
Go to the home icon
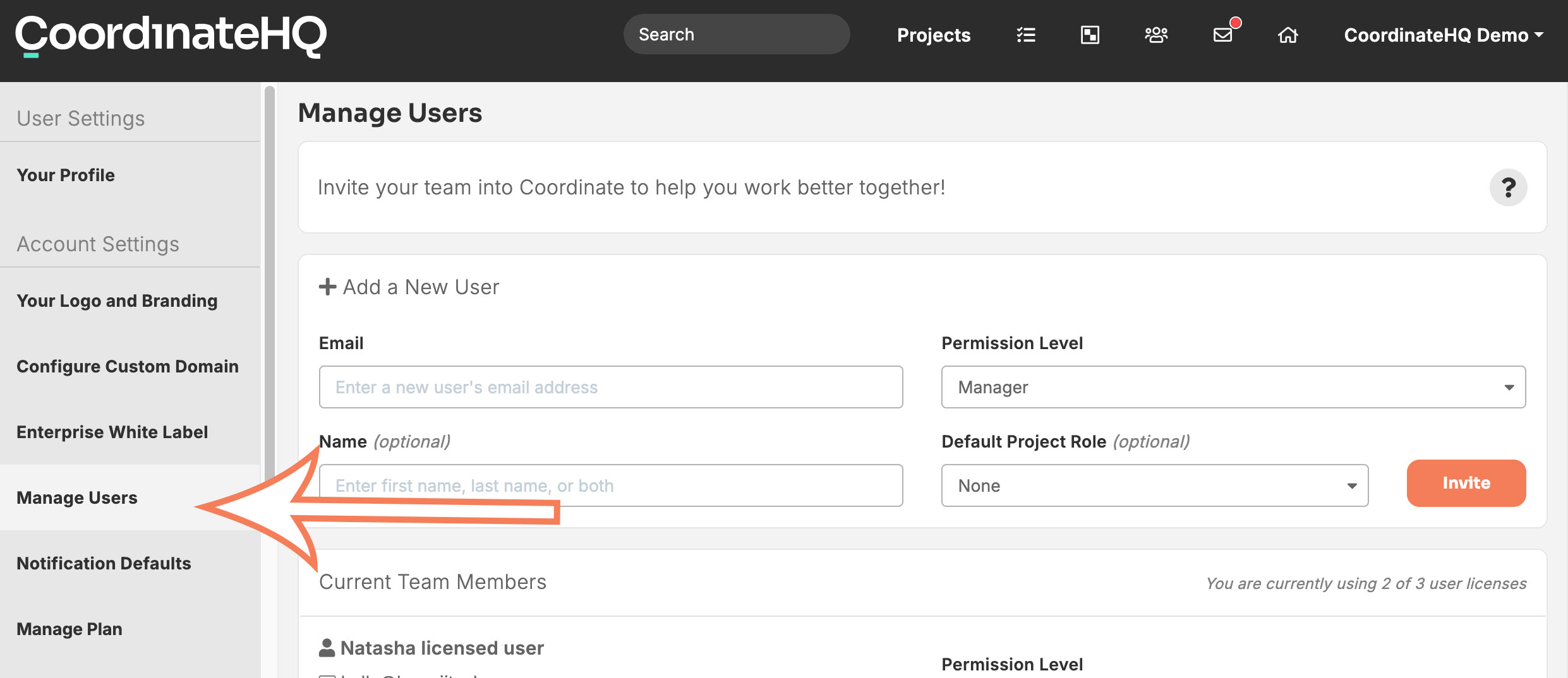(1288, 35)
